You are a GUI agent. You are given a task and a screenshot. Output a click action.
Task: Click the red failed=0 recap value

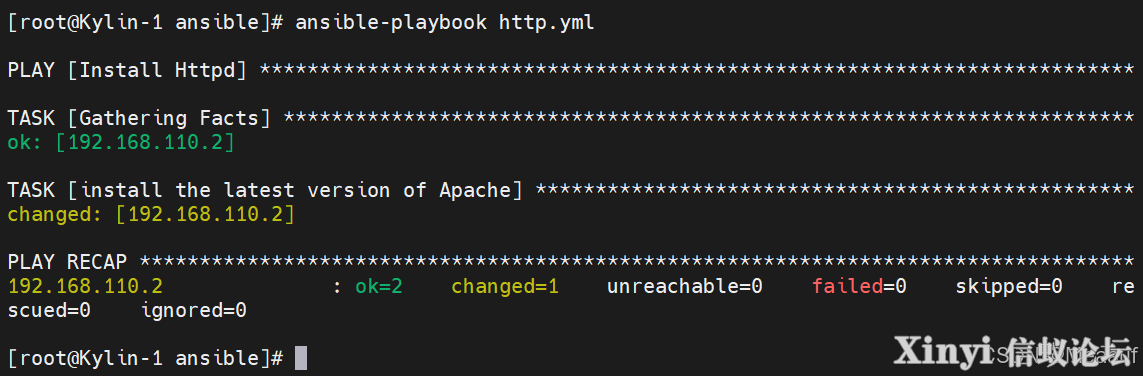pos(859,286)
